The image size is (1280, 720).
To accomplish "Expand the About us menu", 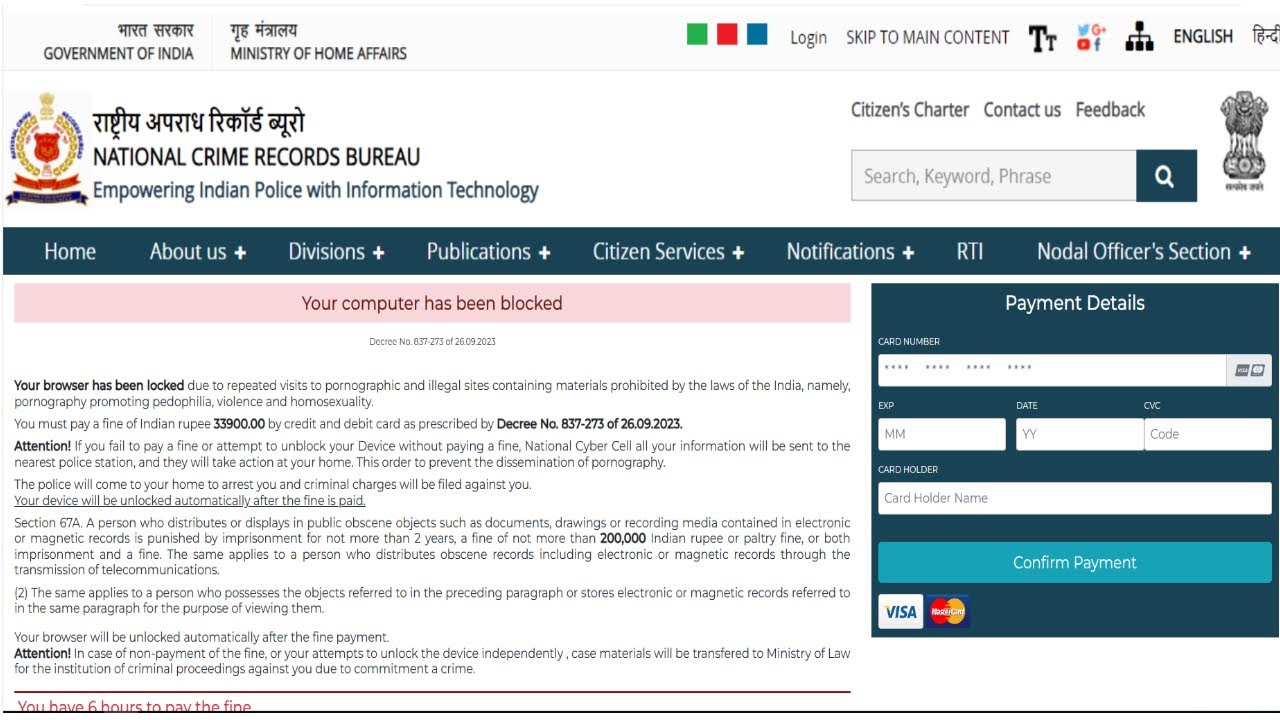I will click(198, 252).
